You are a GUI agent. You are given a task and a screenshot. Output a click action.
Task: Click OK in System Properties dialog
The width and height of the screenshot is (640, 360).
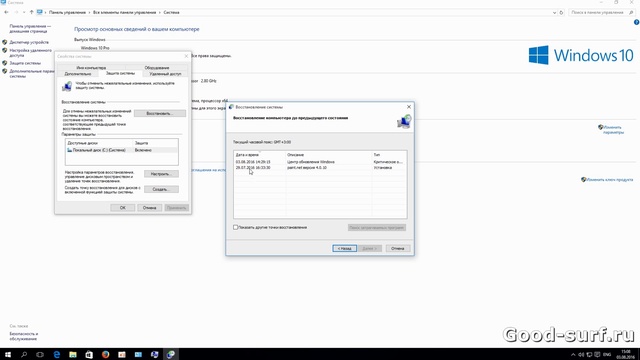tap(122, 208)
